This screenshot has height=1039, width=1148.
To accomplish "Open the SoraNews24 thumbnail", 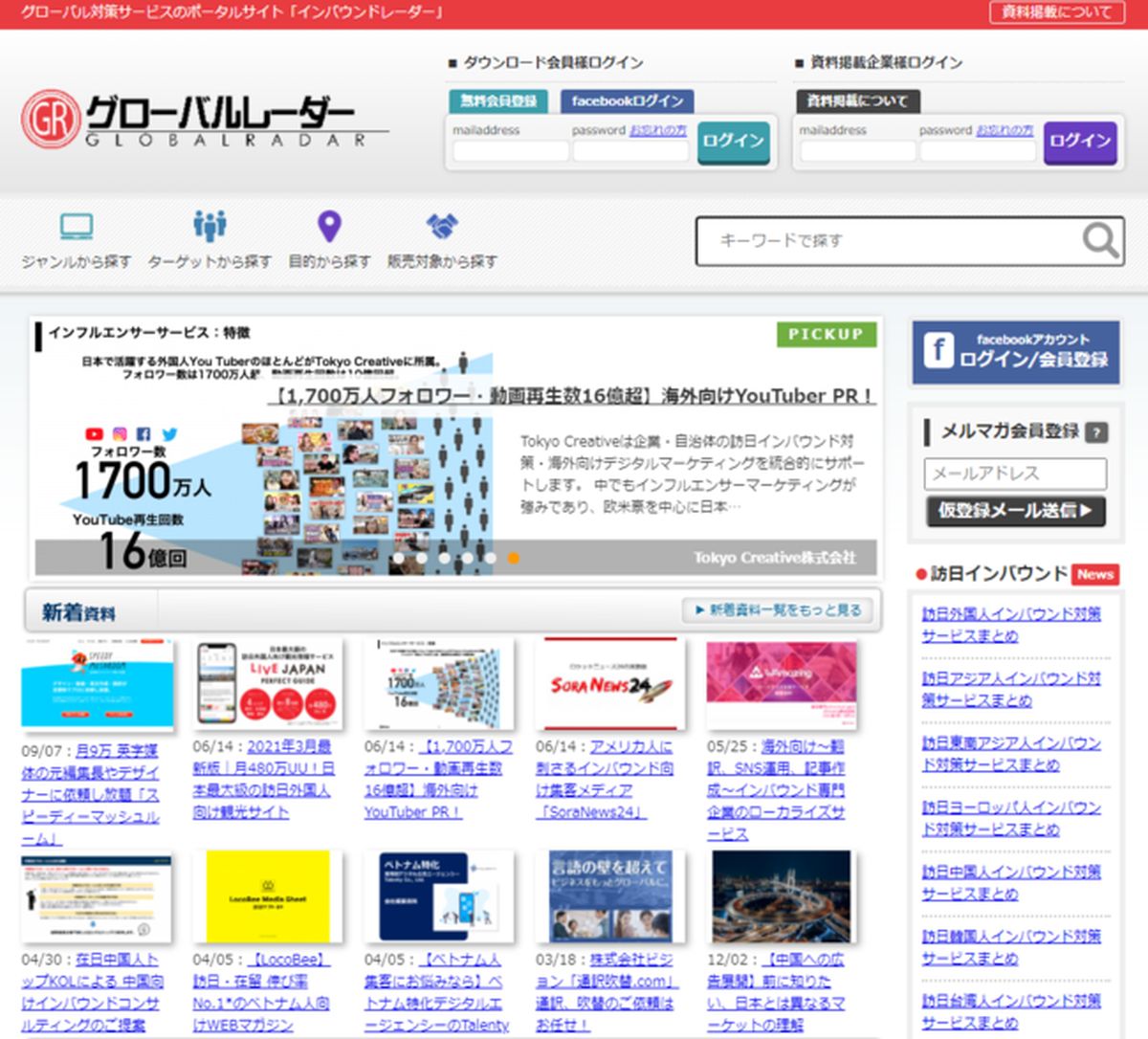I will 610,685.
